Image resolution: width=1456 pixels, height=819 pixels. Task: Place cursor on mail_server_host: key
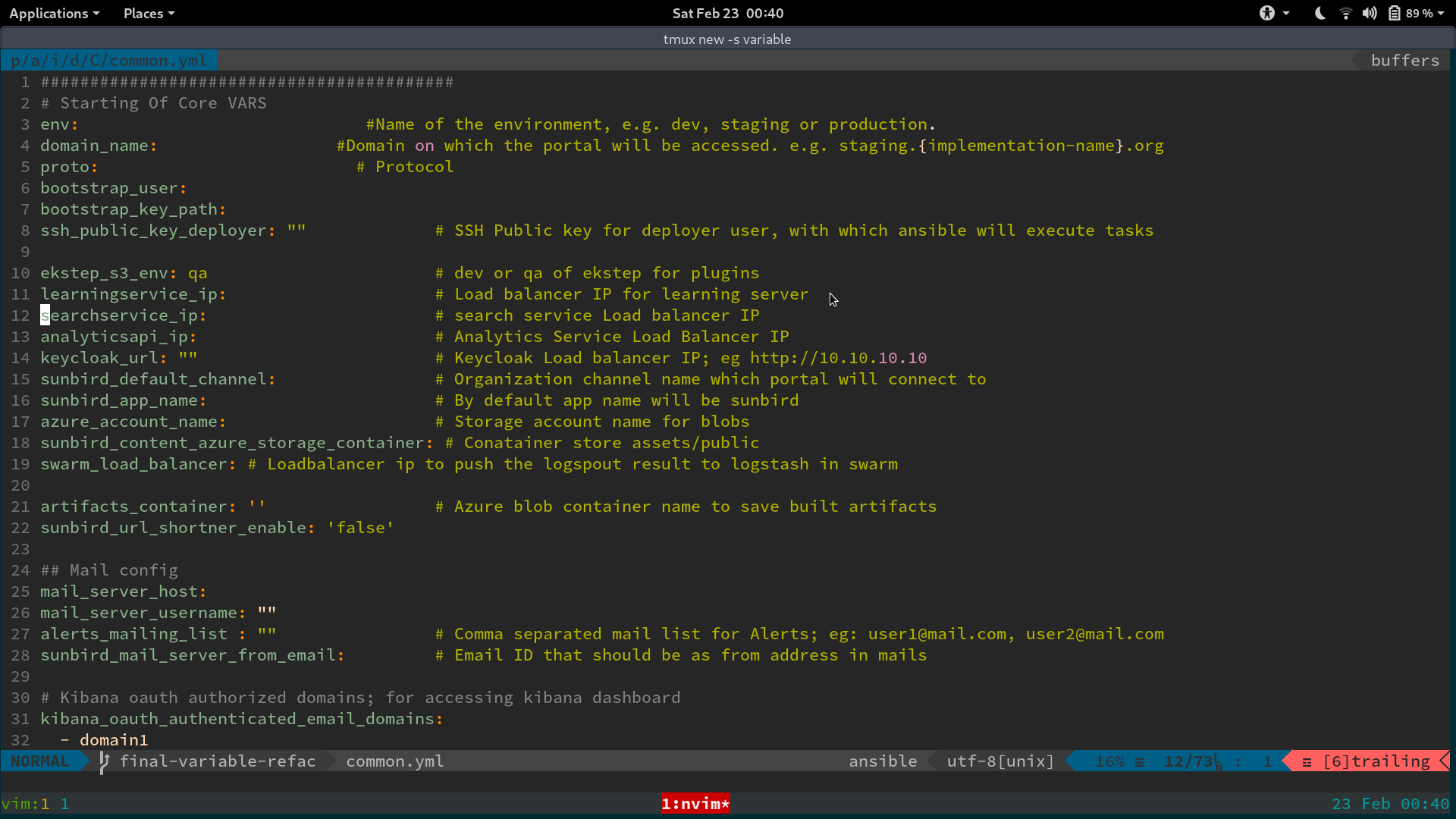(x=124, y=591)
